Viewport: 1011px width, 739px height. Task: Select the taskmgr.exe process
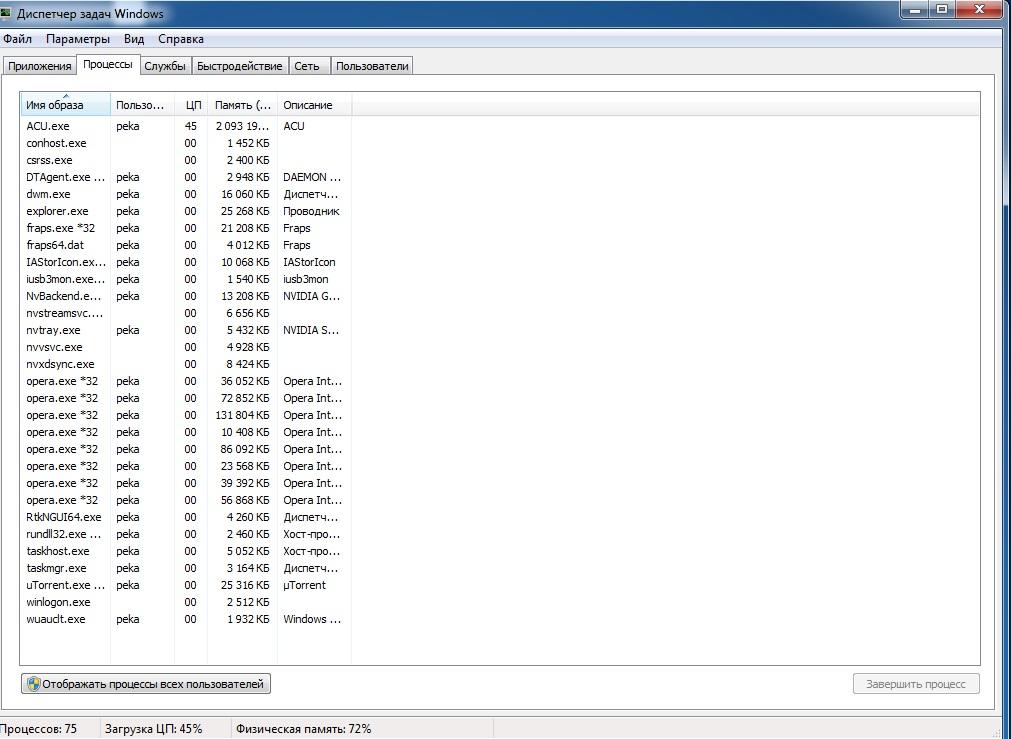(x=186, y=569)
